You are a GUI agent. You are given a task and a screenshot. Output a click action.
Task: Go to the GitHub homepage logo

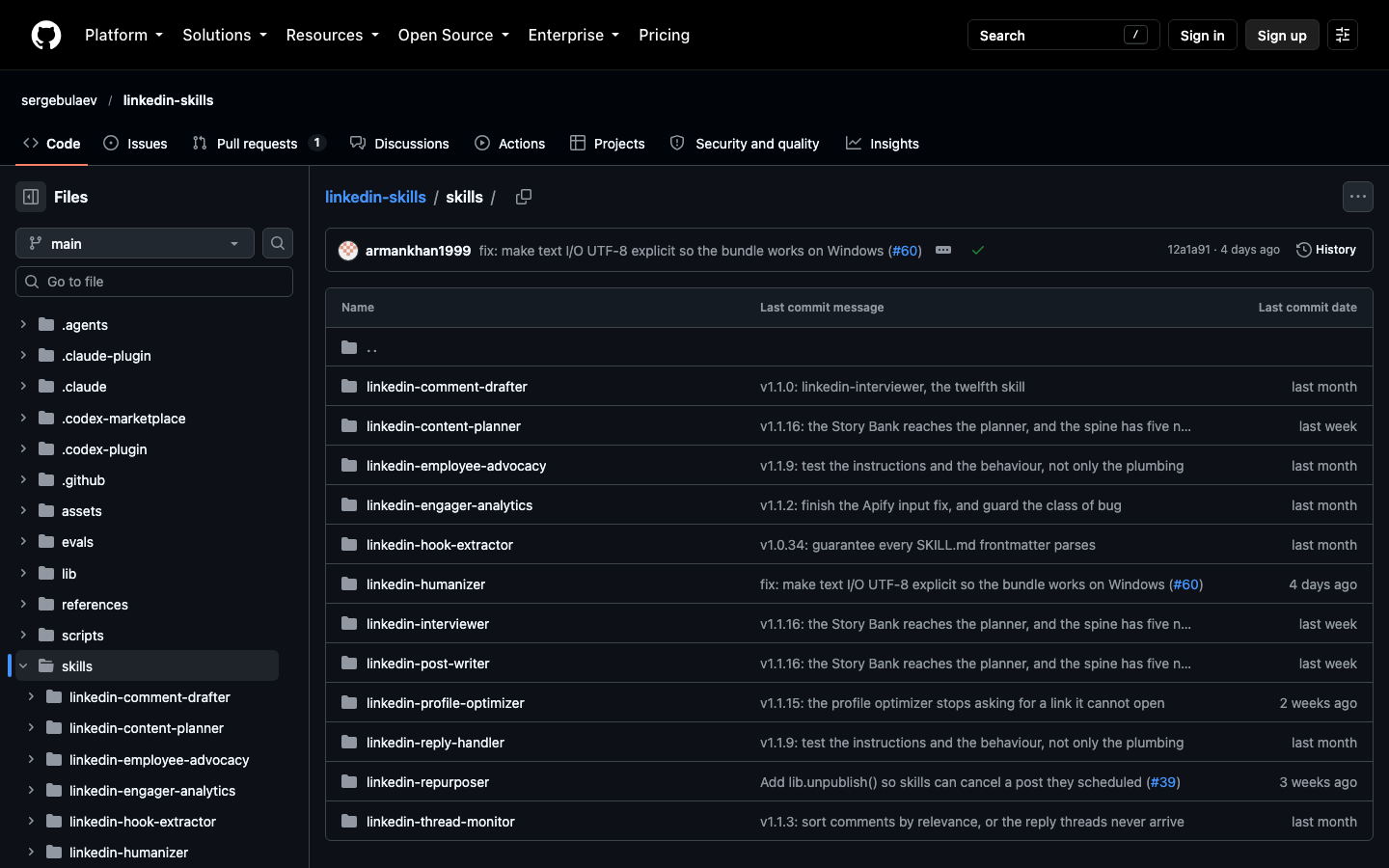46,35
